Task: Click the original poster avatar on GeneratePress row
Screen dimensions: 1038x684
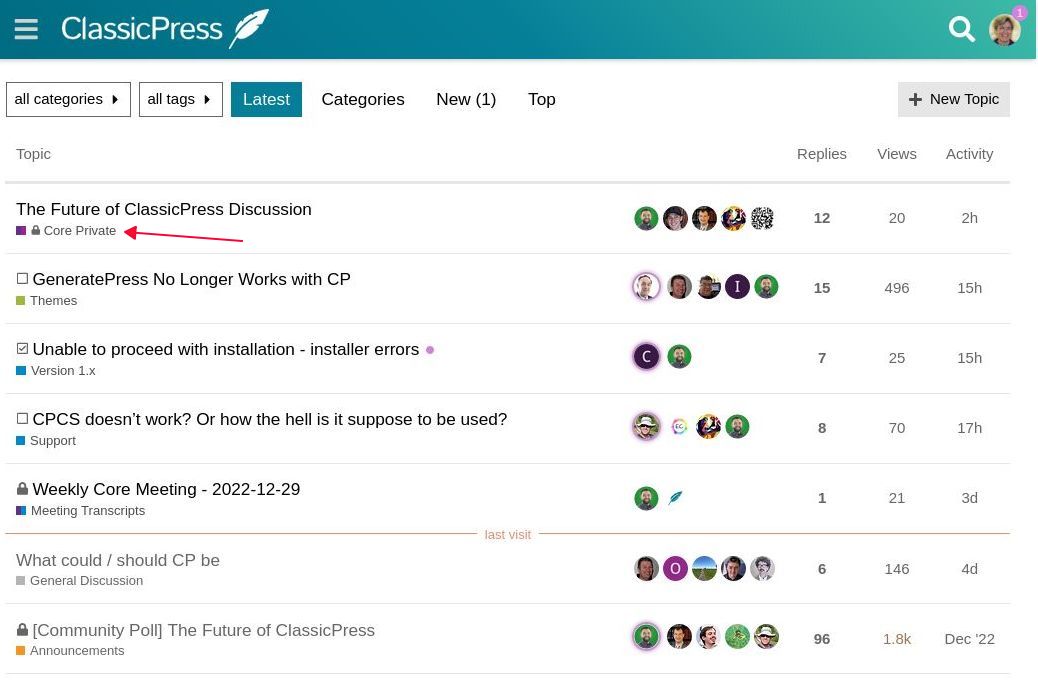Action: point(646,287)
